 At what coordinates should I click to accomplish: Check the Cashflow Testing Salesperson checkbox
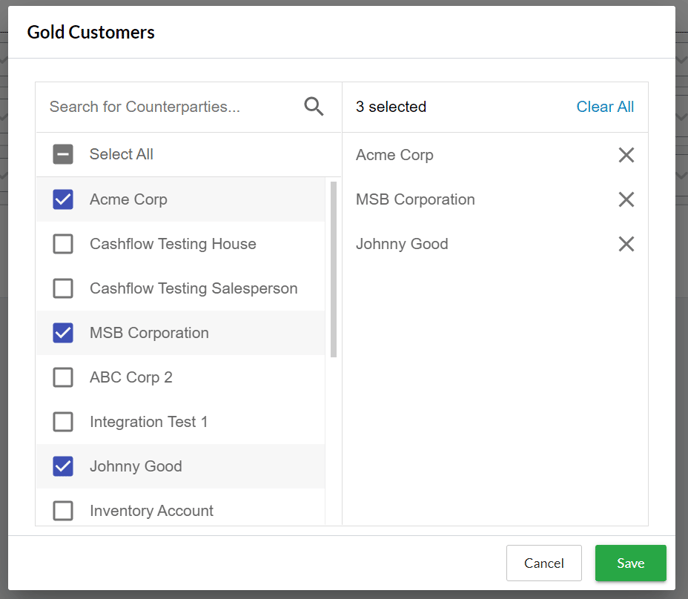(63, 289)
